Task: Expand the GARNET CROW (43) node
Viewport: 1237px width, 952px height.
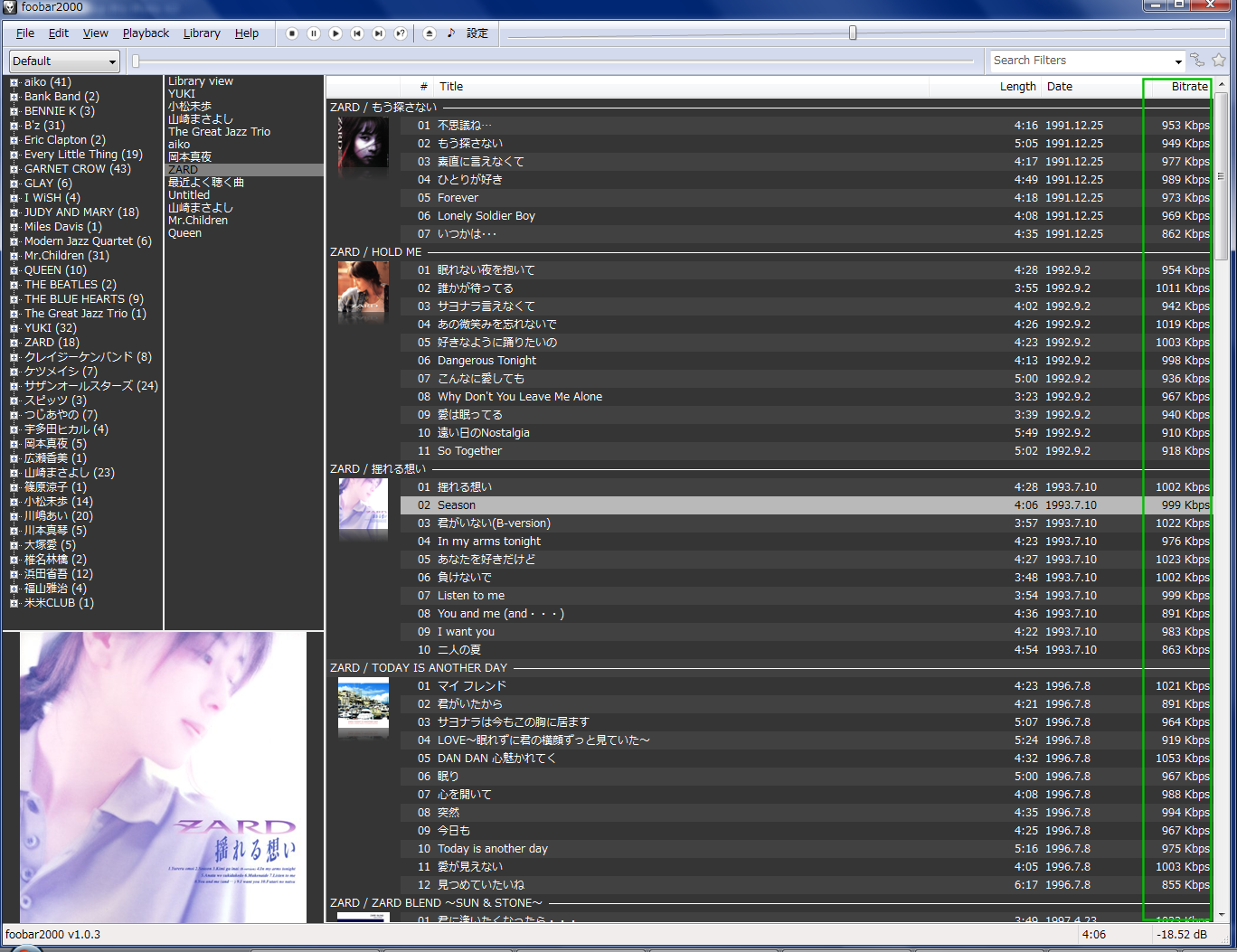Action: (x=14, y=169)
